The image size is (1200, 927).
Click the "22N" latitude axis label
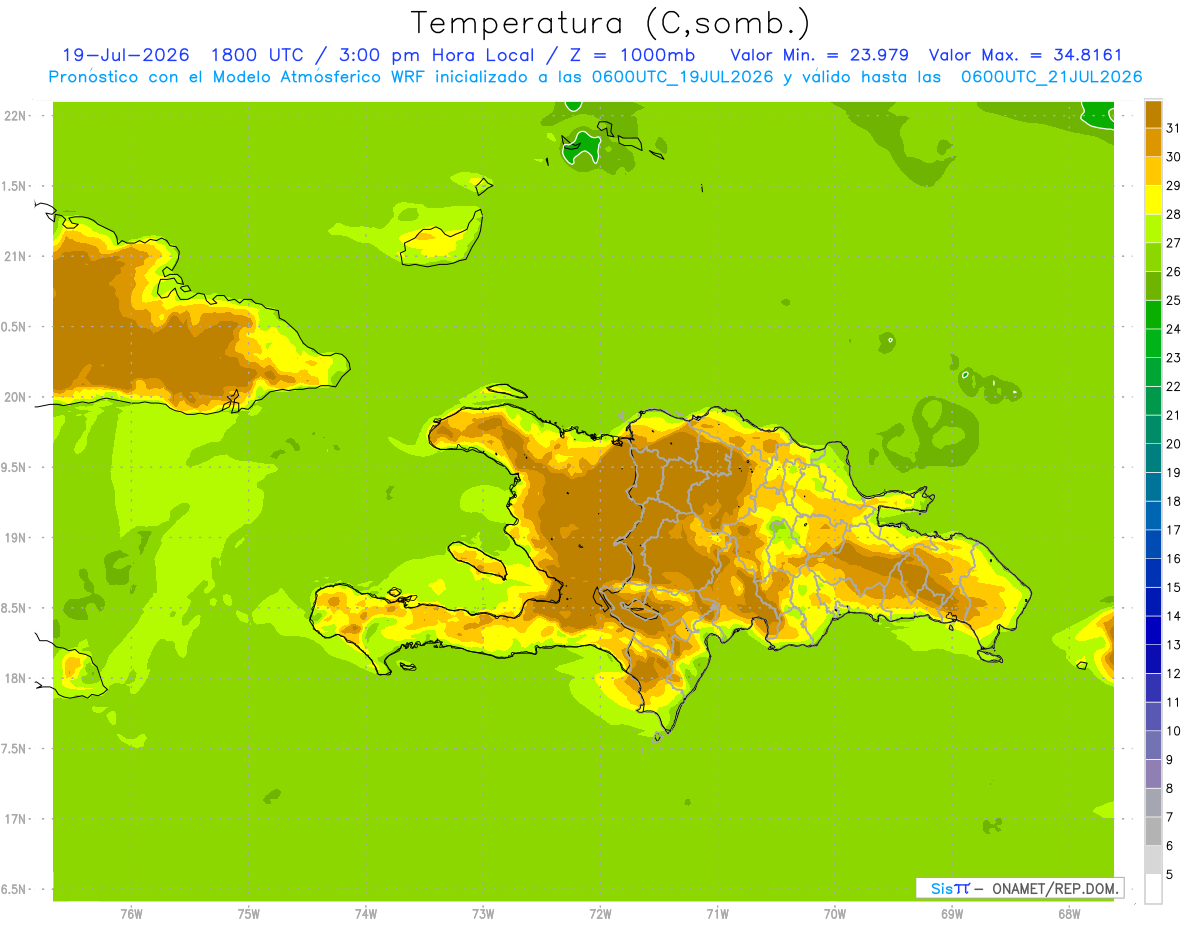tap(14, 115)
